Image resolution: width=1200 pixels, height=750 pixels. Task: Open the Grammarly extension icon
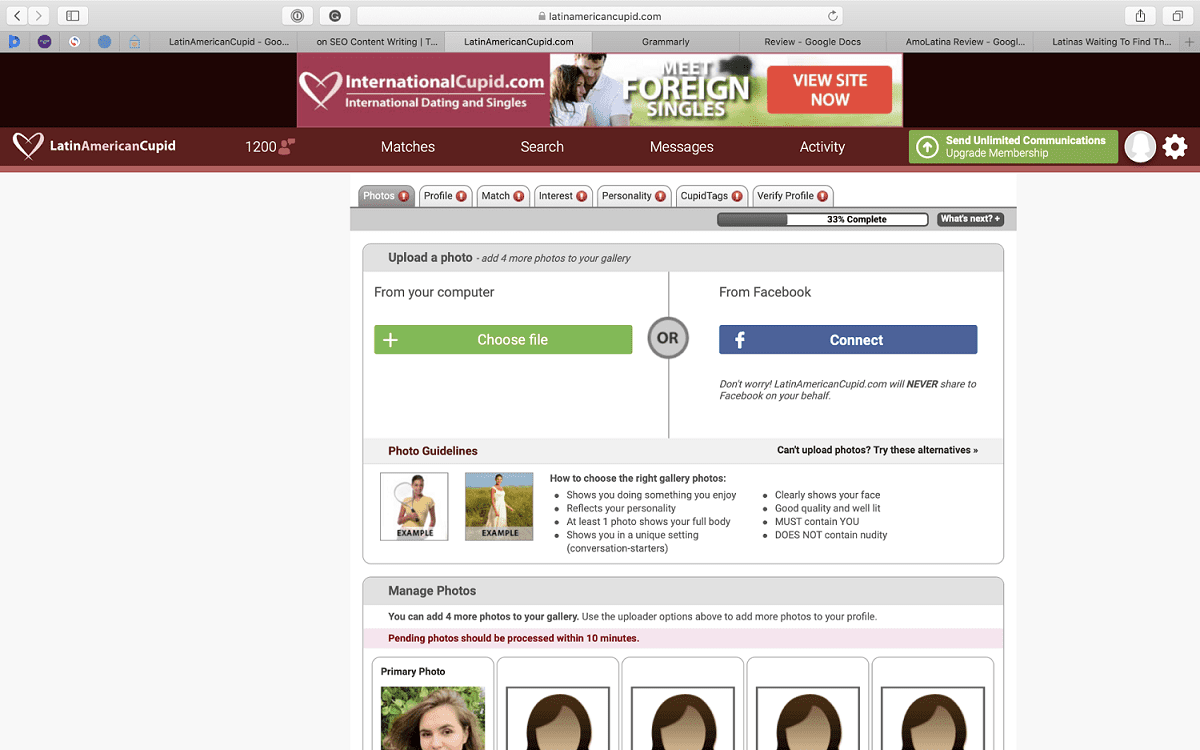pos(334,16)
